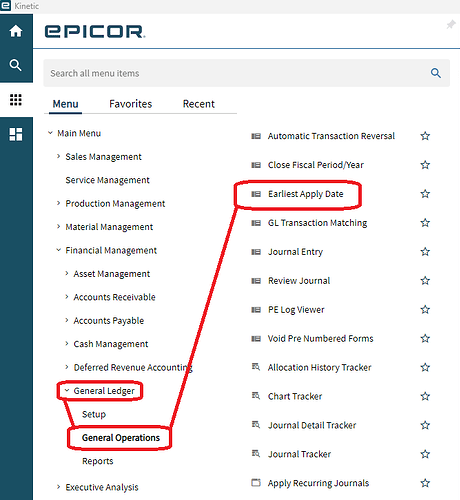This screenshot has height=500, width=460.
Task: Expand Production Management chevron
Action: pos(58,203)
